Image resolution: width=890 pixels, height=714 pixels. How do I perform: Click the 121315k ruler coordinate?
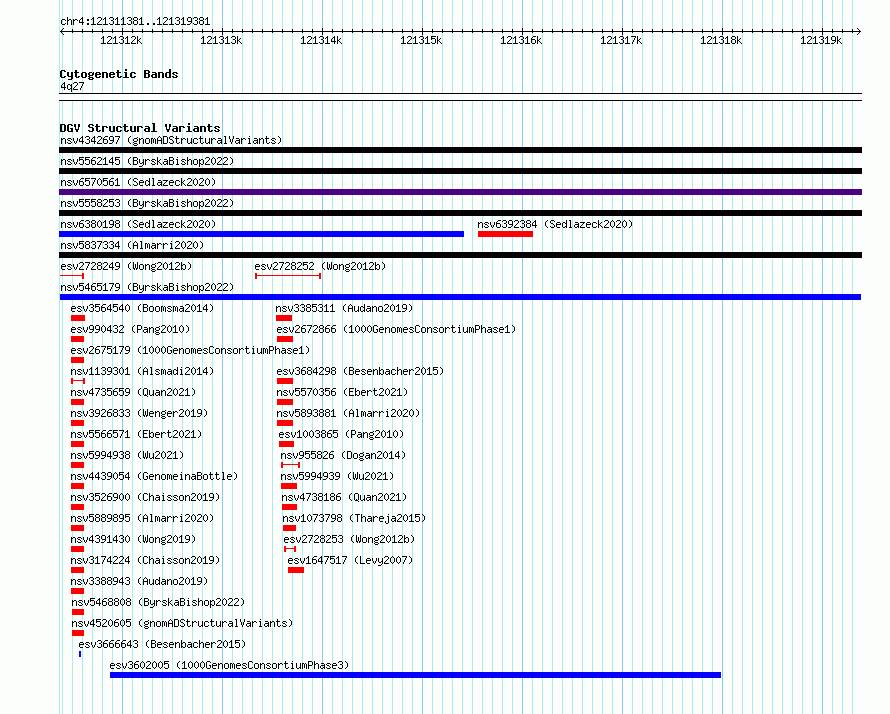421,40
